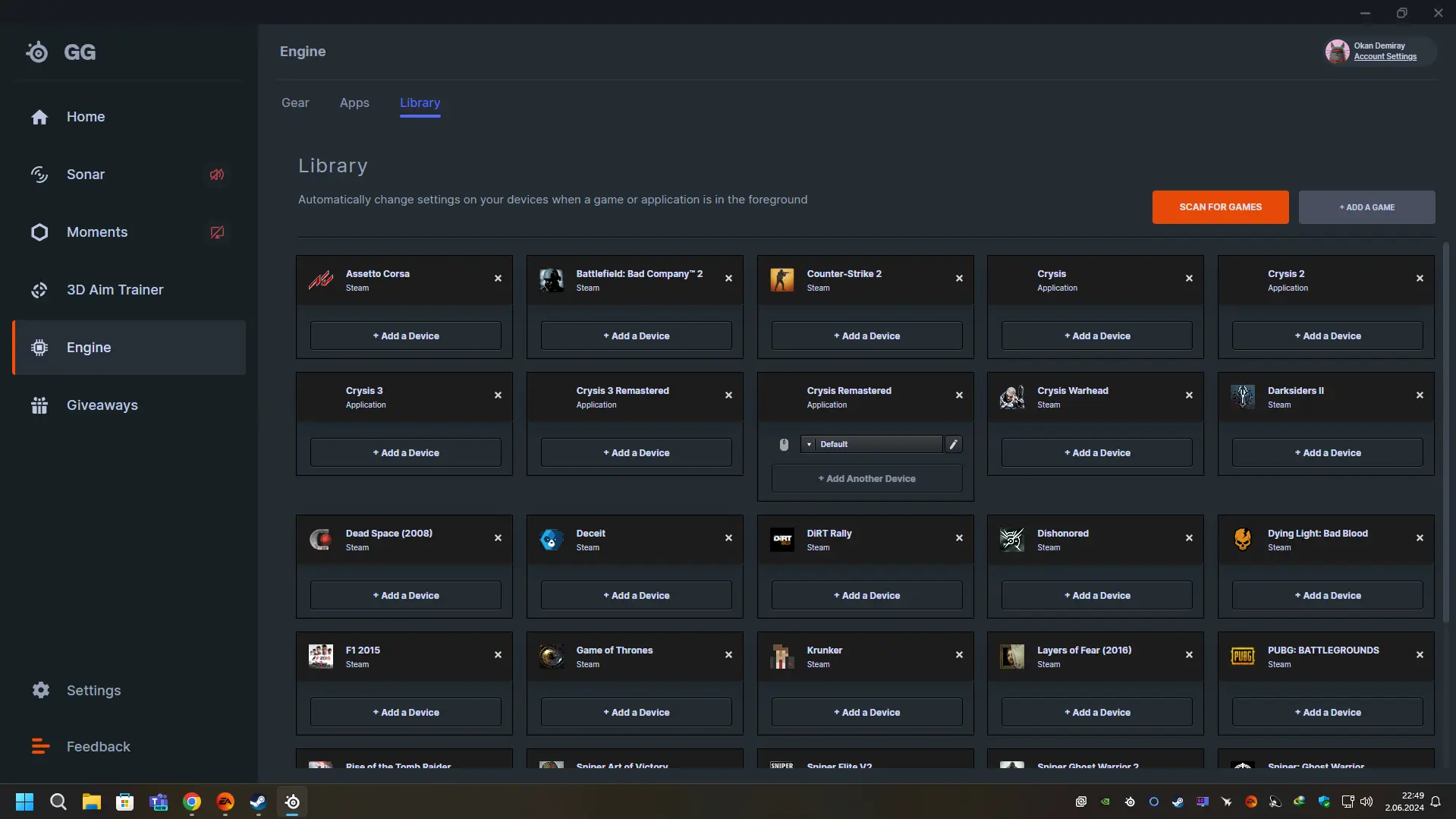Click the DiRT Rally game icon

click(x=782, y=540)
